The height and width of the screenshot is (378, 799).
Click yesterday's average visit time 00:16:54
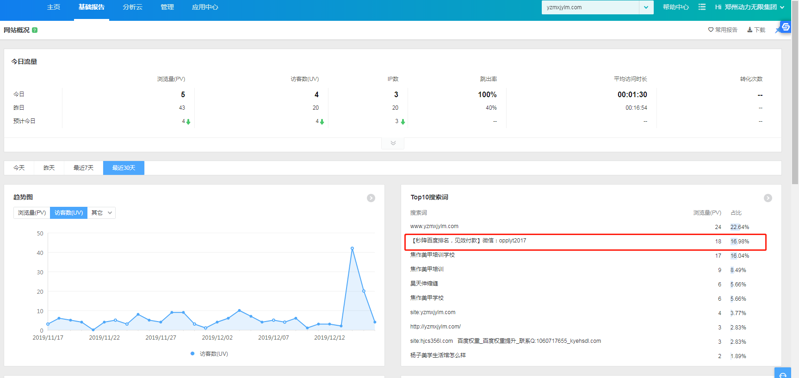point(635,108)
